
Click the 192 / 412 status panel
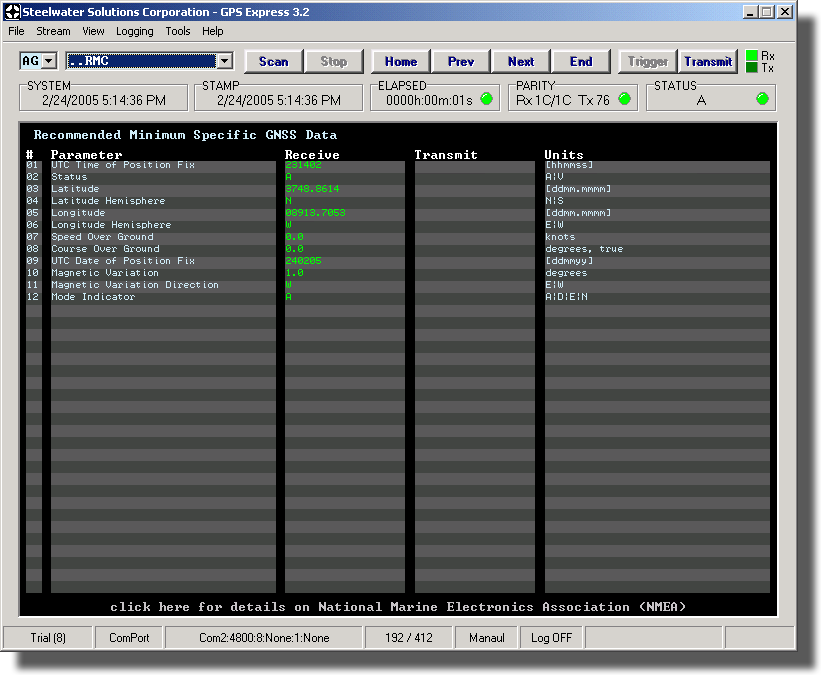pyautogui.click(x=408, y=638)
